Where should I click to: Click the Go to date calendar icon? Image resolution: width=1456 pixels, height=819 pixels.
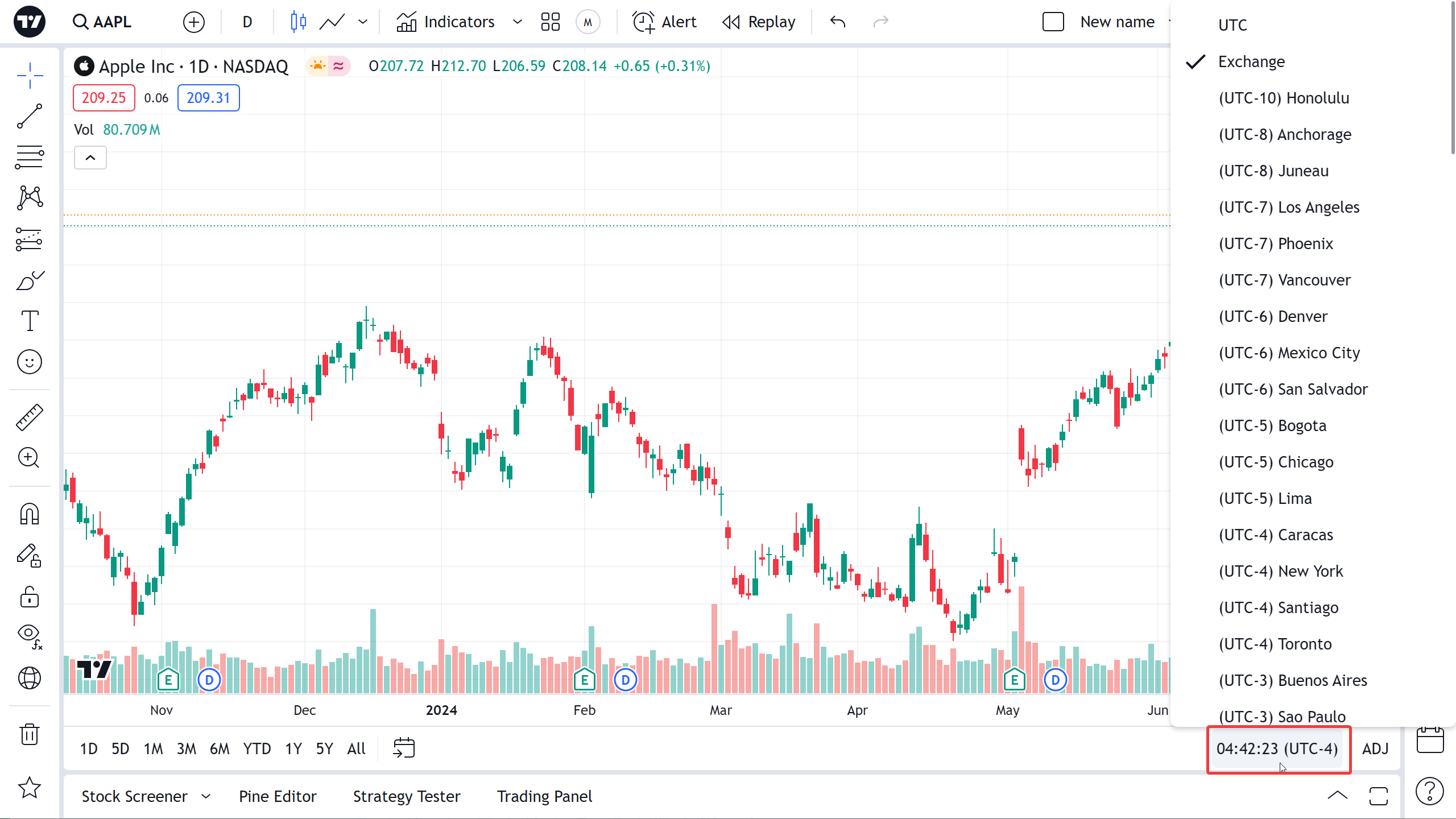point(404,748)
